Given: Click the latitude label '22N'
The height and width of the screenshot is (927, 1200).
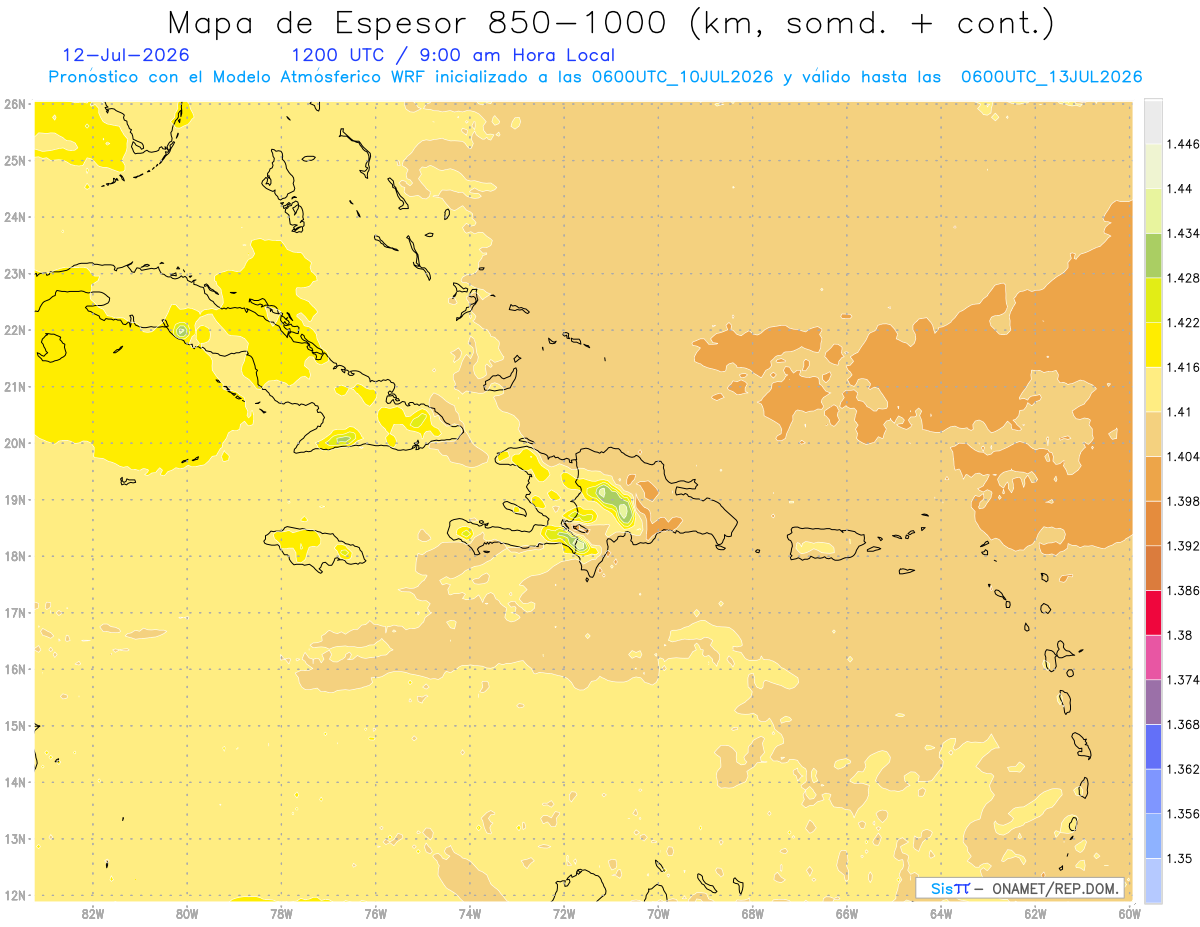Looking at the screenshot, I should tap(14, 330).
